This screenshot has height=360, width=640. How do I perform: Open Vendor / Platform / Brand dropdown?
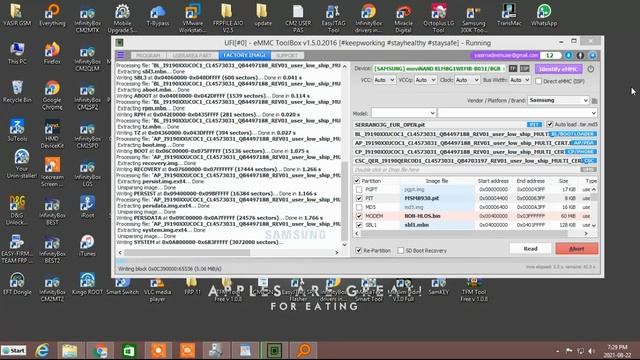click(558, 100)
